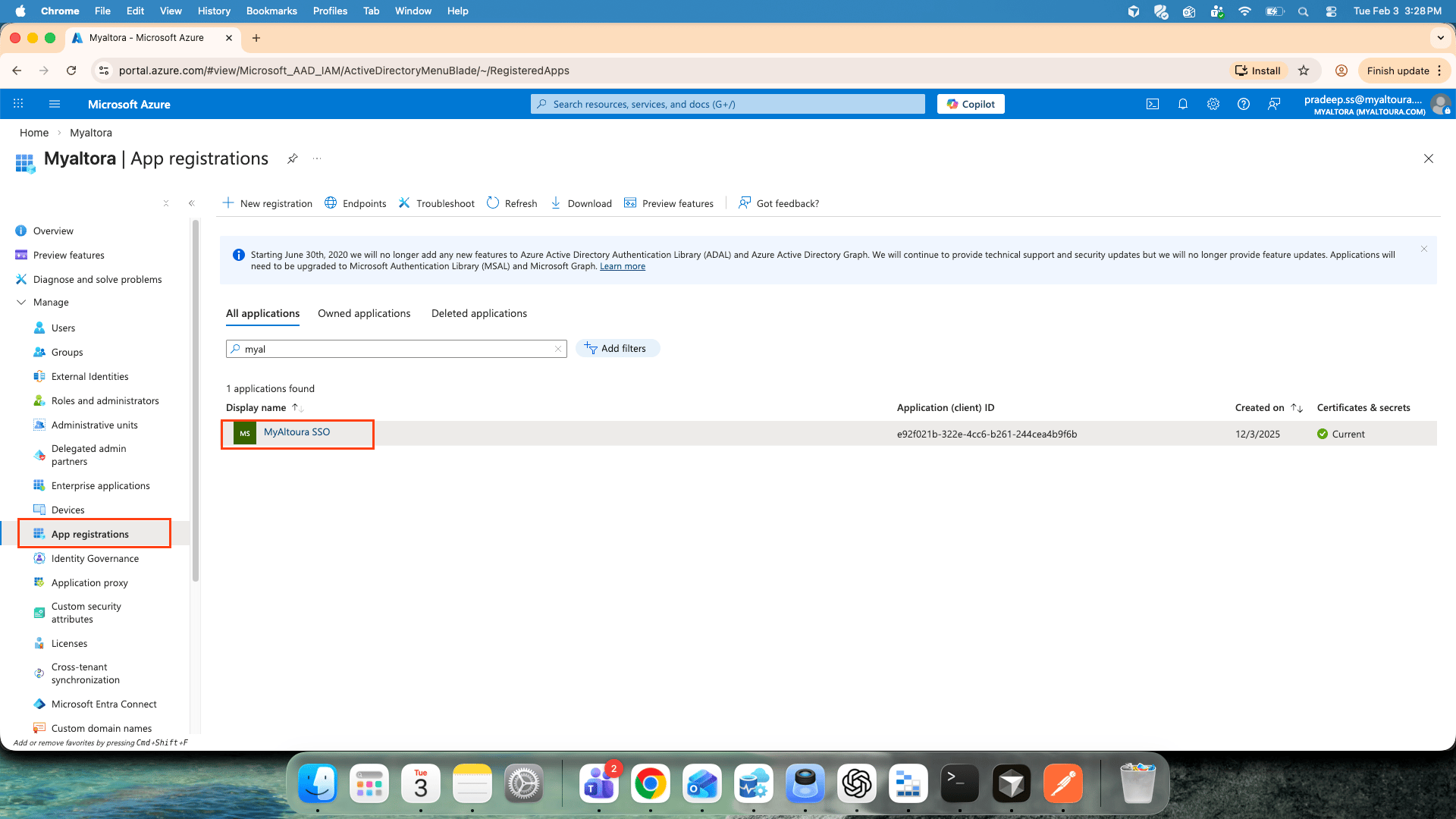
Task: Open Microsoft Teams from the Dock
Action: point(598,783)
